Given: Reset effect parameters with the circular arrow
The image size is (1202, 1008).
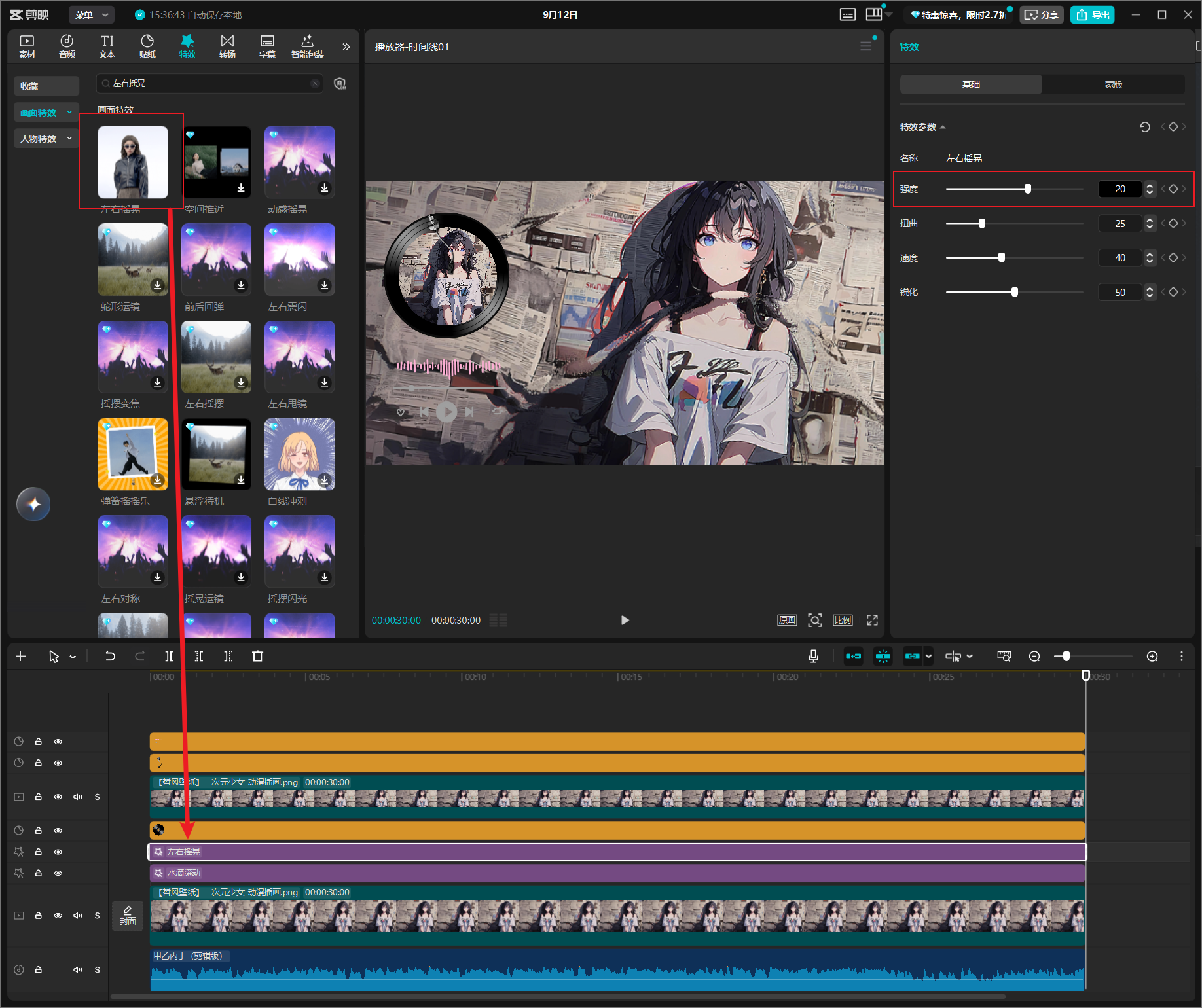Looking at the screenshot, I should (1144, 127).
